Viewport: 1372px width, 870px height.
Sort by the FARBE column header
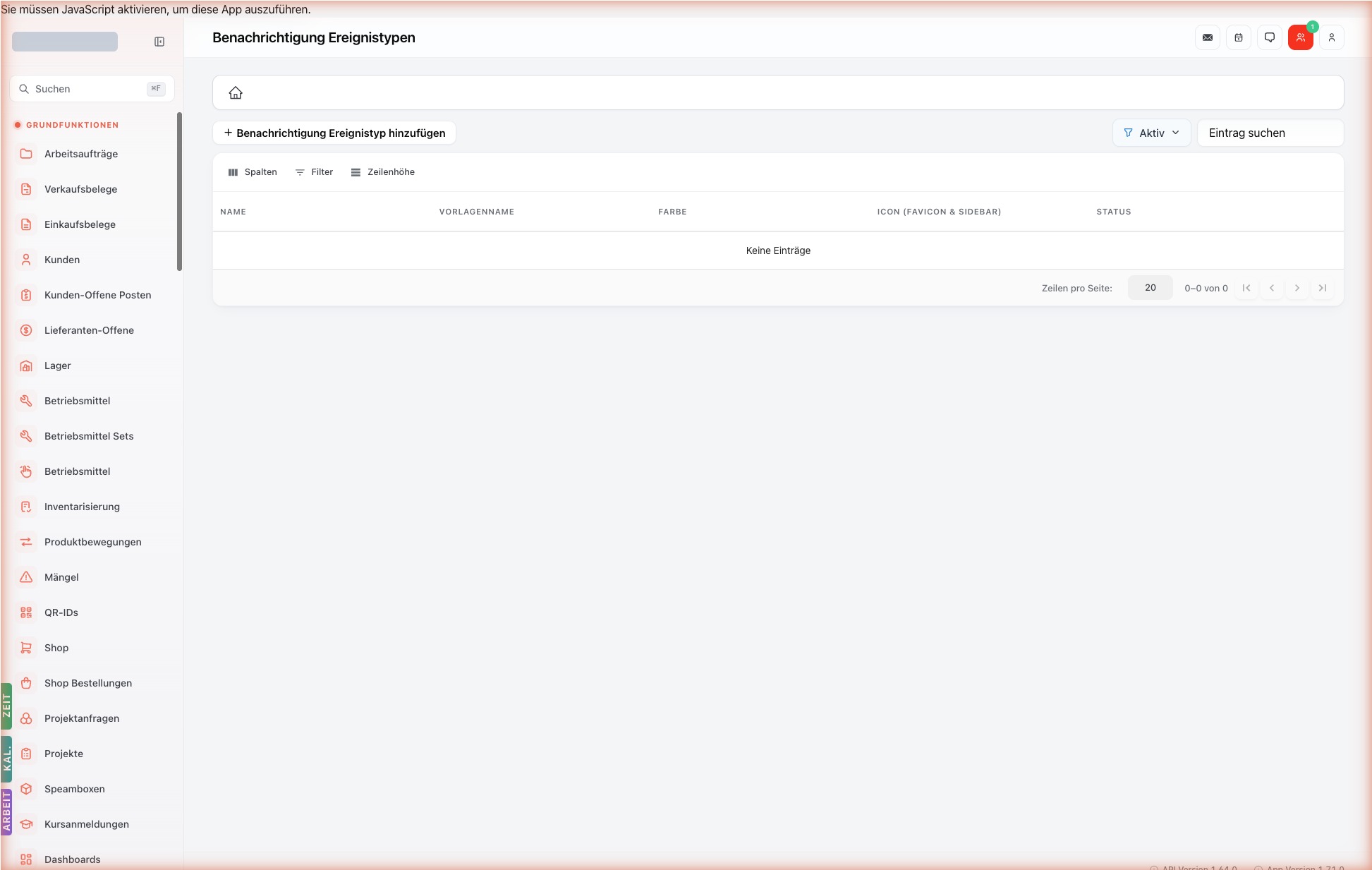coord(672,212)
